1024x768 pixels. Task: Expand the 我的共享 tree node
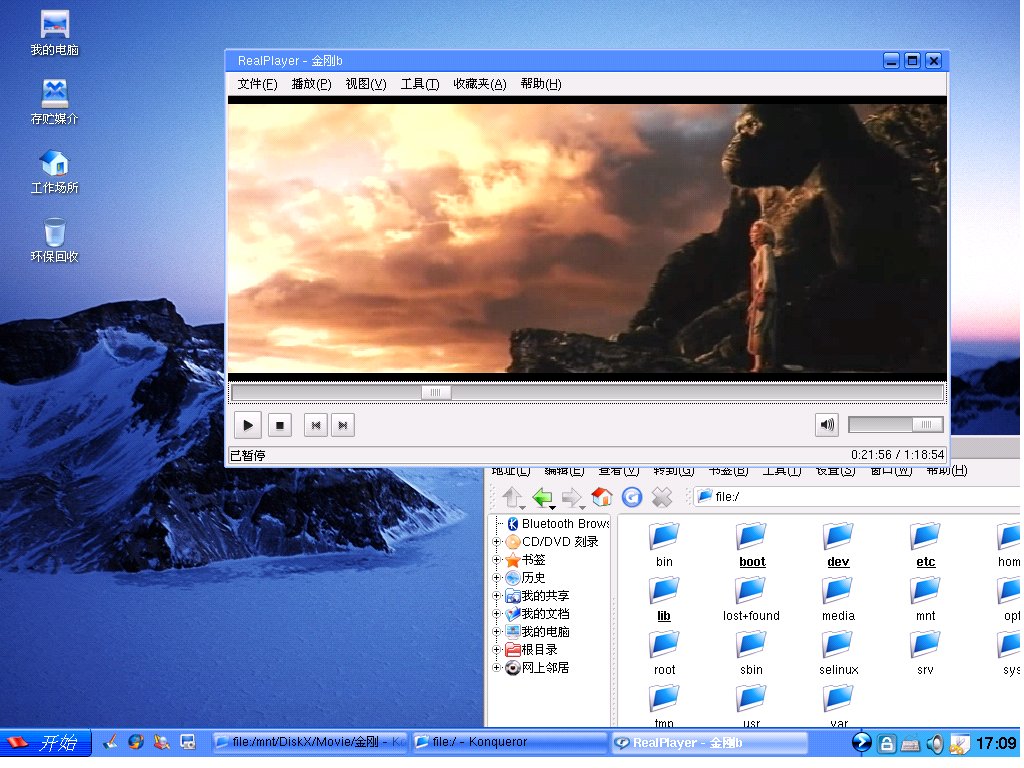pos(496,596)
